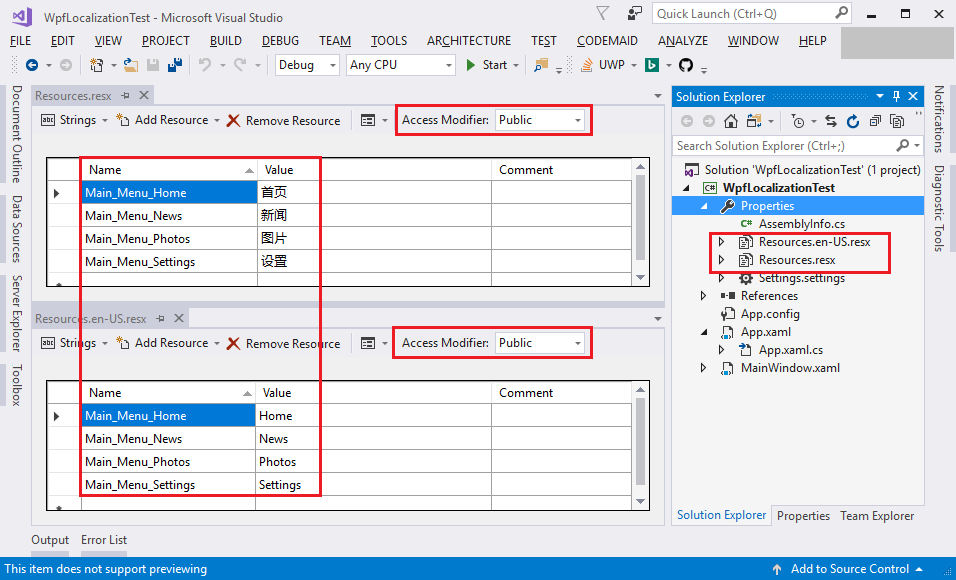
Task: Select App.config in Solution Explorer
Action: pos(769,315)
